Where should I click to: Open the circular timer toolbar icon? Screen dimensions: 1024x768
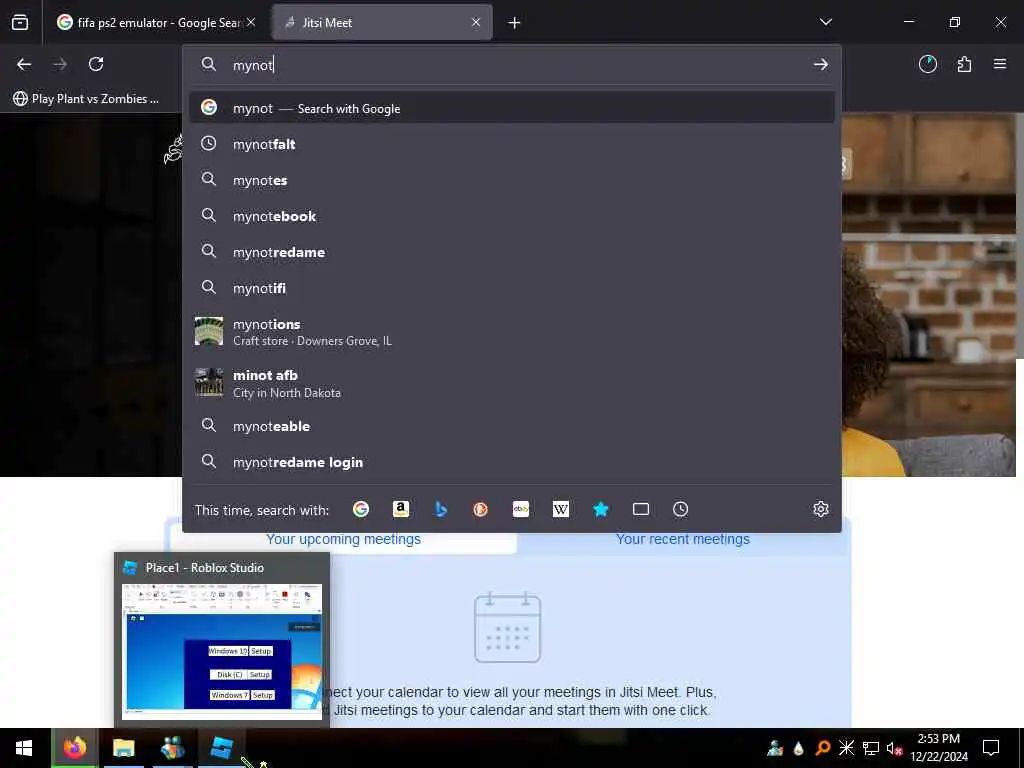928,64
